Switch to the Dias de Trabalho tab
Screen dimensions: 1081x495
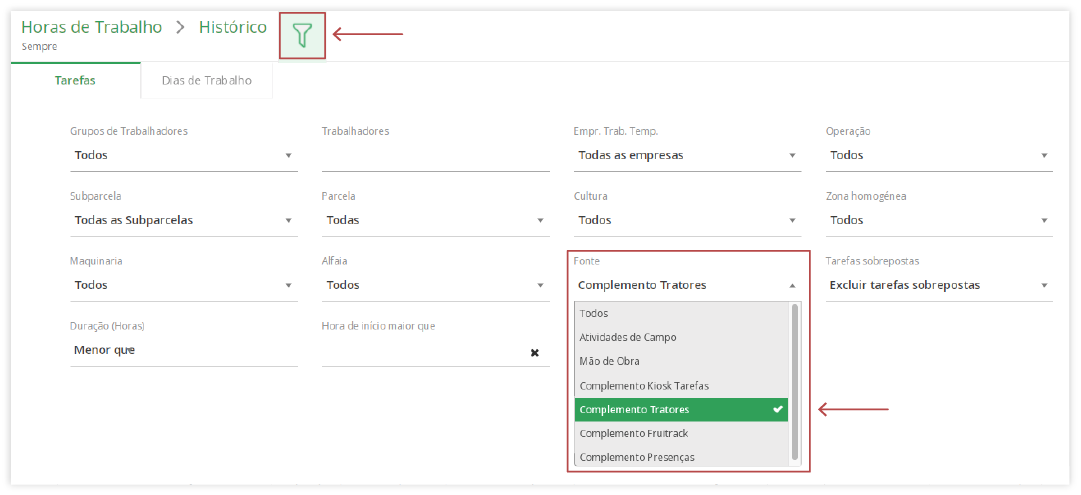click(x=207, y=81)
